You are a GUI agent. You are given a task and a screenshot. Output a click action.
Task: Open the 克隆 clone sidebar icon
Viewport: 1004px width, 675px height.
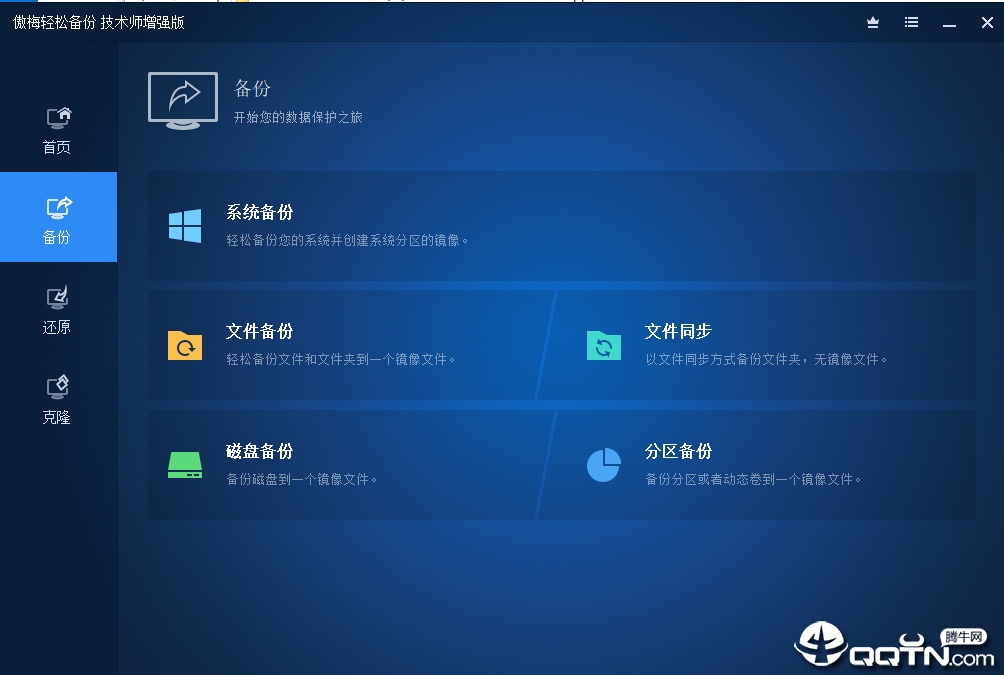coord(58,387)
